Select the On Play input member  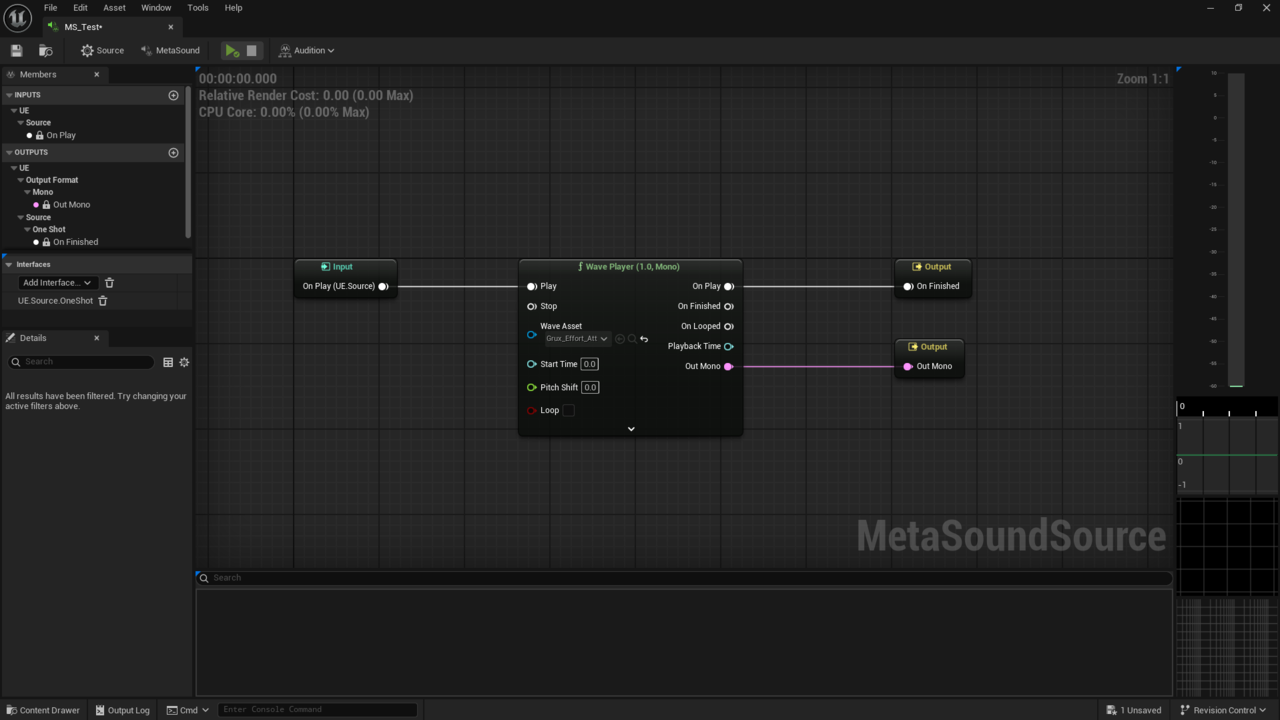pyautogui.click(x=60, y=135)
